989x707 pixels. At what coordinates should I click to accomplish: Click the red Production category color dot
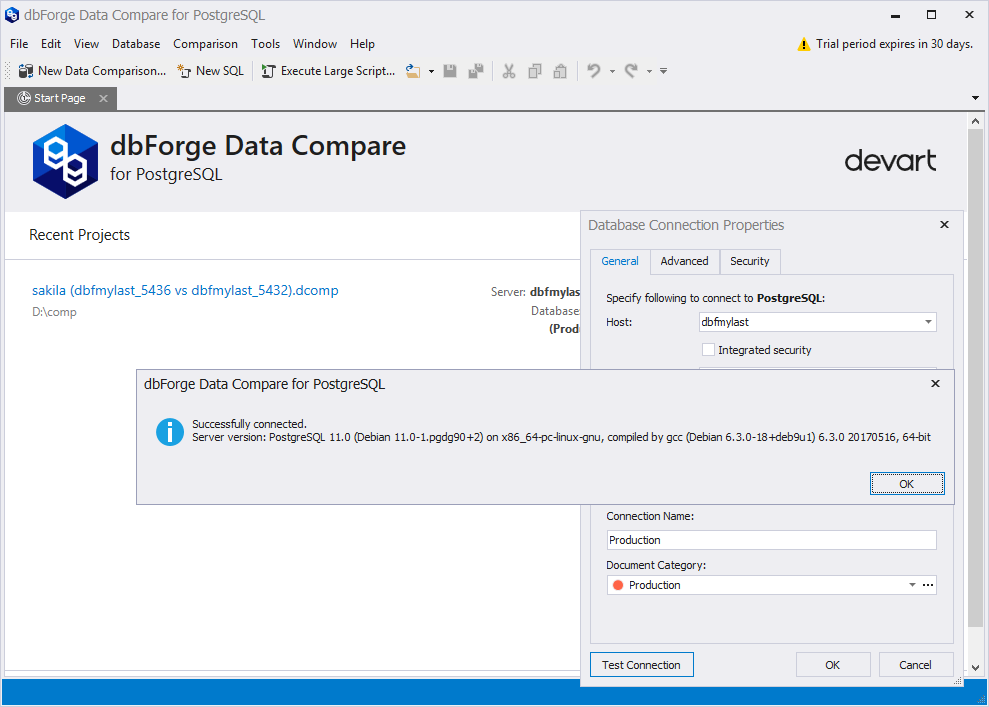618,585
